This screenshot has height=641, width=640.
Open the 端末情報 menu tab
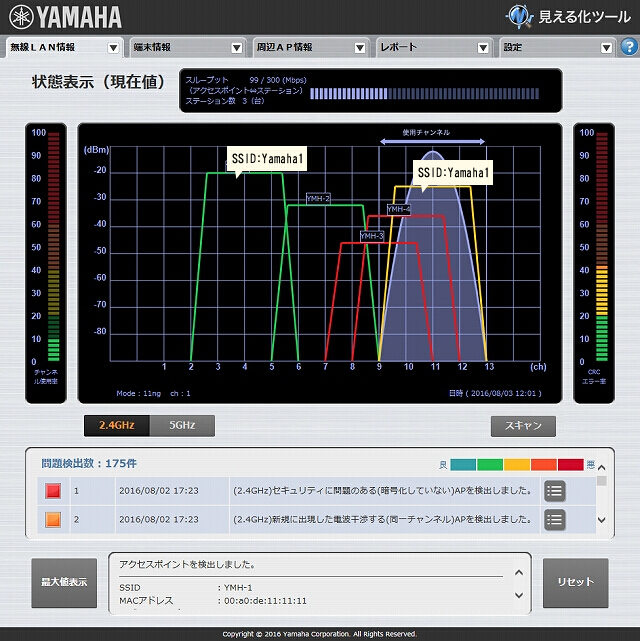188,47
